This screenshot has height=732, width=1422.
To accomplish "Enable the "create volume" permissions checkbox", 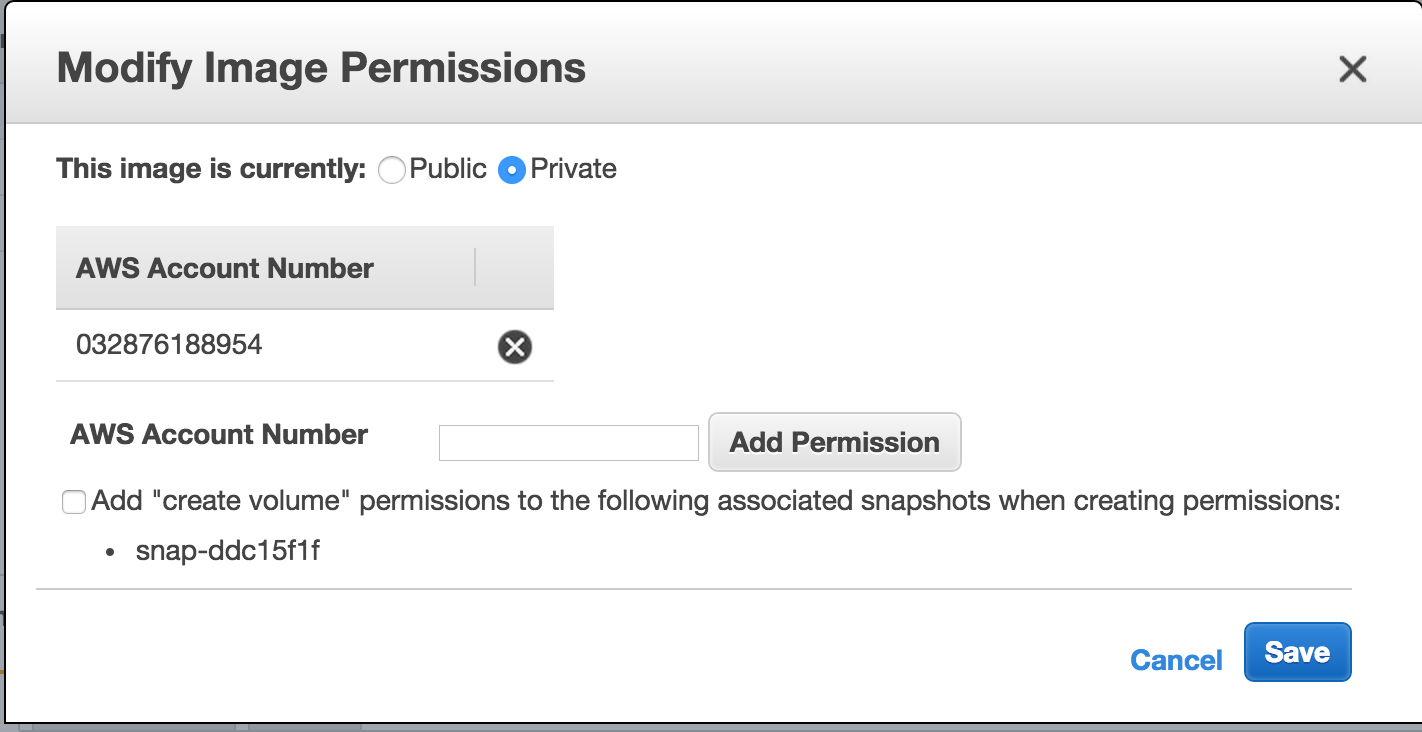I will pos(74,502).
